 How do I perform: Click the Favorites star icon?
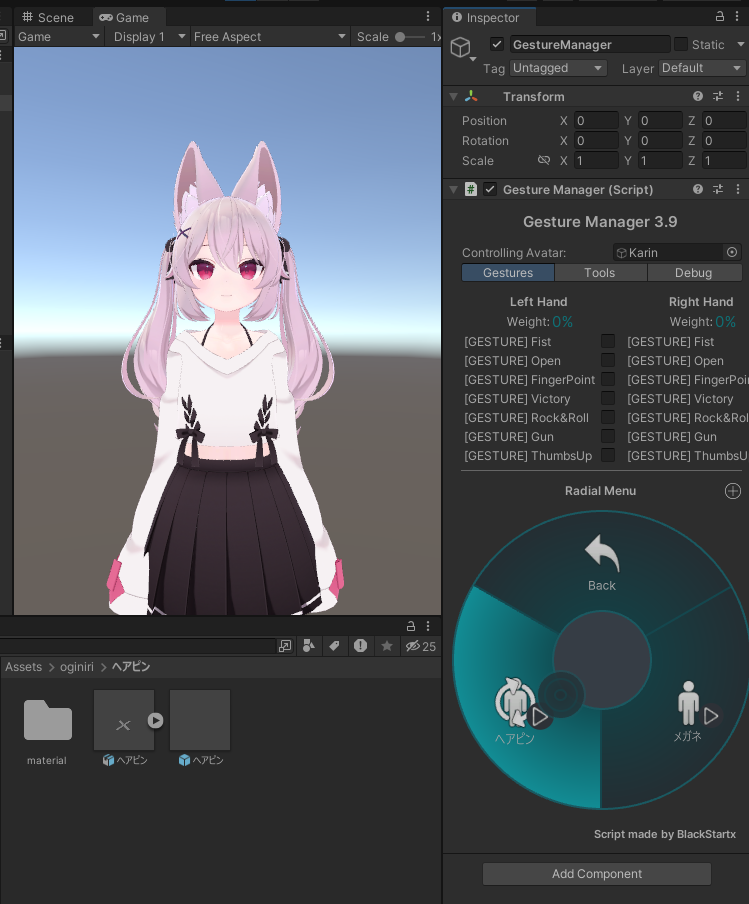tap(387, 646)
